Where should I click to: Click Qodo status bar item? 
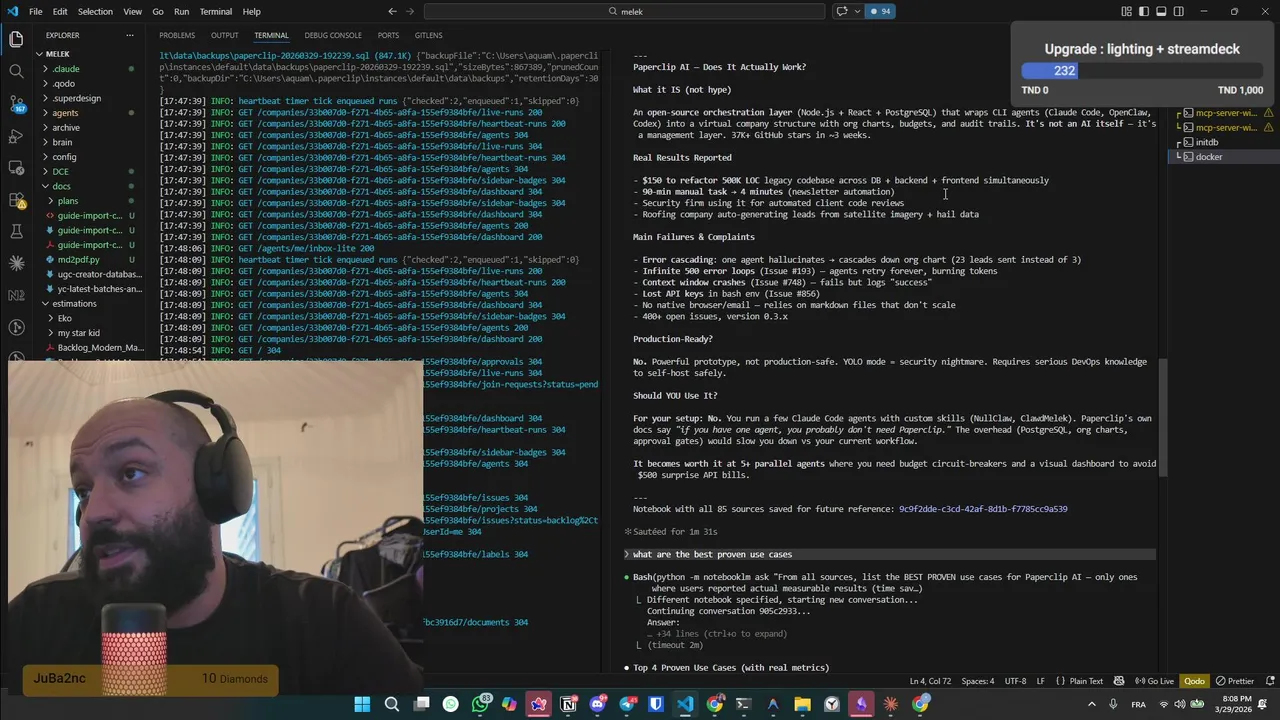(1195, 681)
